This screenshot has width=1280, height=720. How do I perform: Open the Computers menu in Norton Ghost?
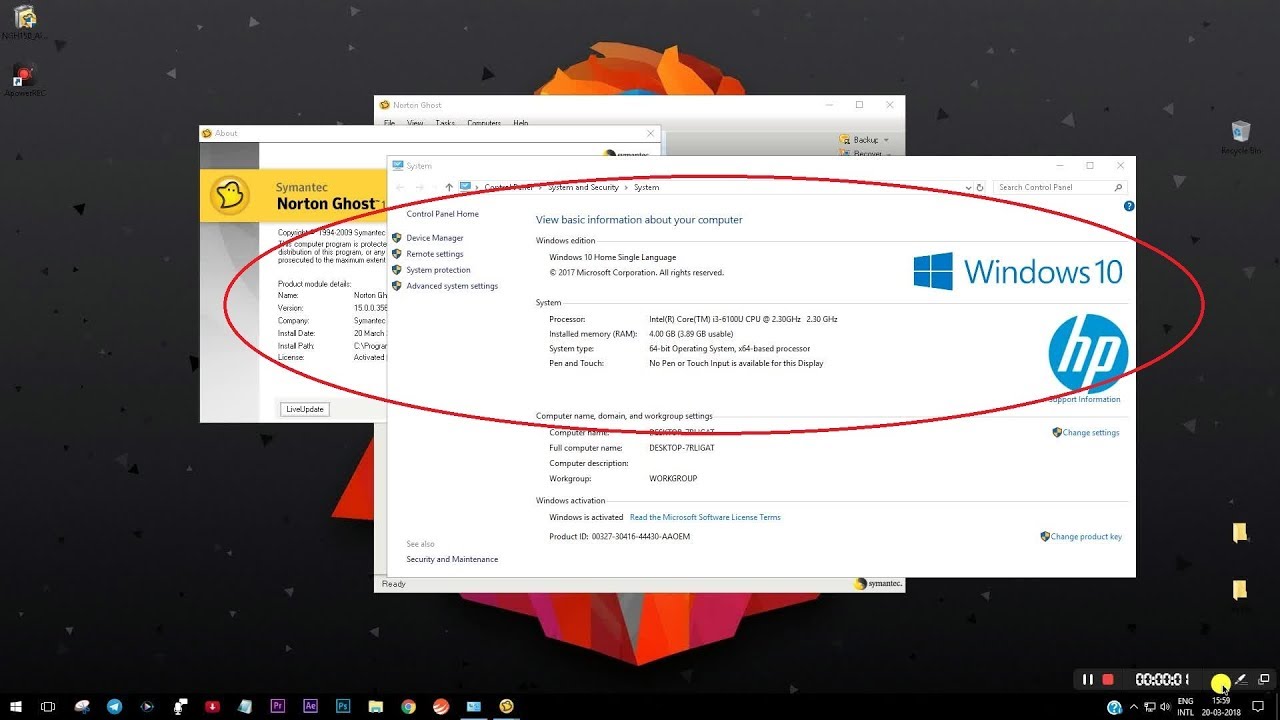point(483,122)
